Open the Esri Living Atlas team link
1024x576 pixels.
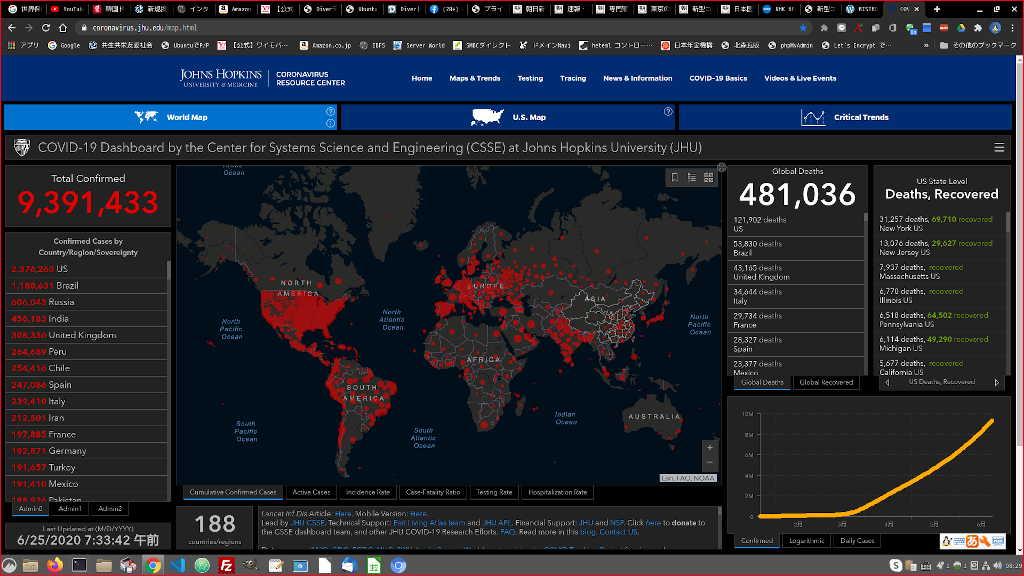[x=429, y=523]
